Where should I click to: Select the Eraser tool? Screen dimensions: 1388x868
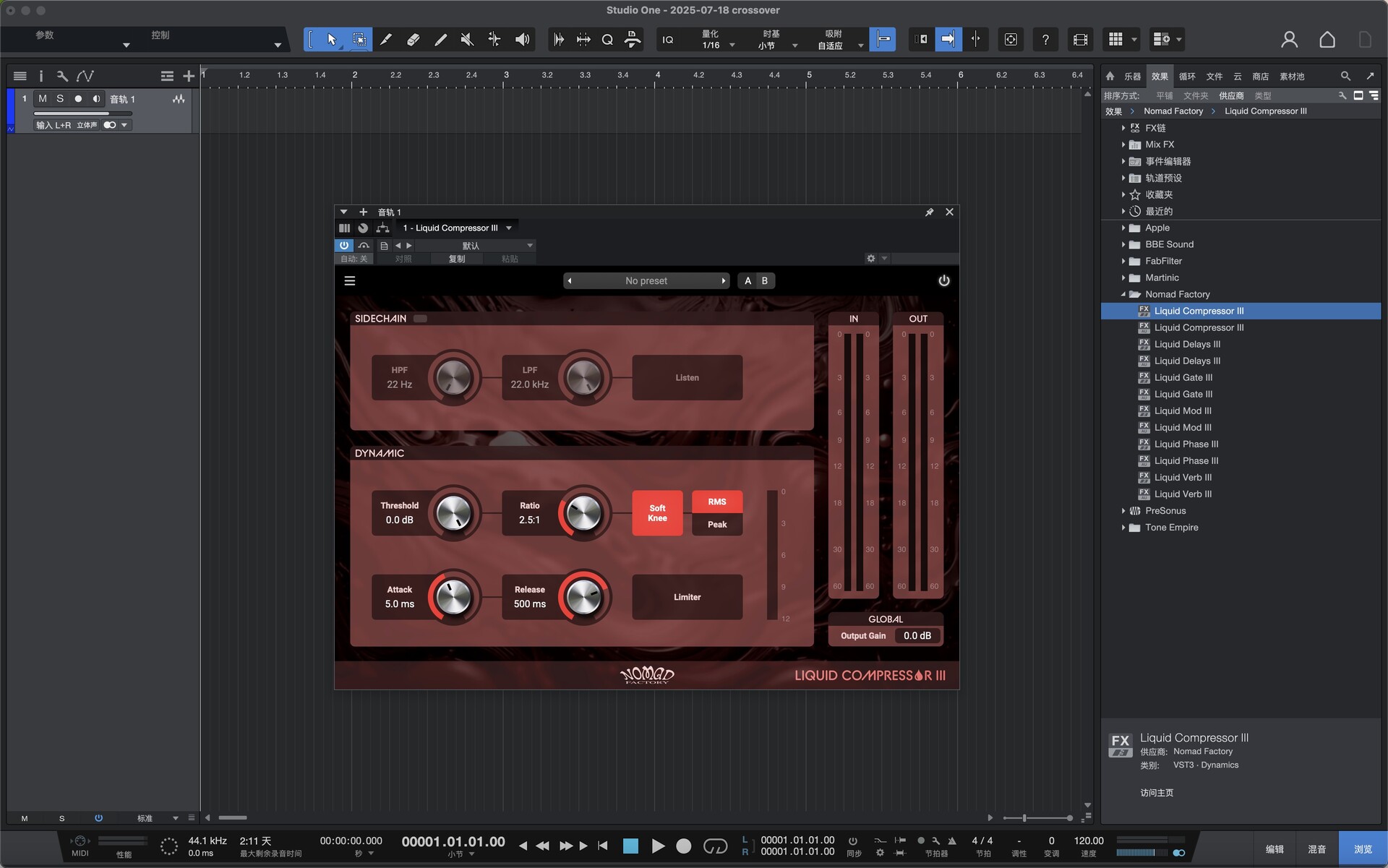[413, 40]
